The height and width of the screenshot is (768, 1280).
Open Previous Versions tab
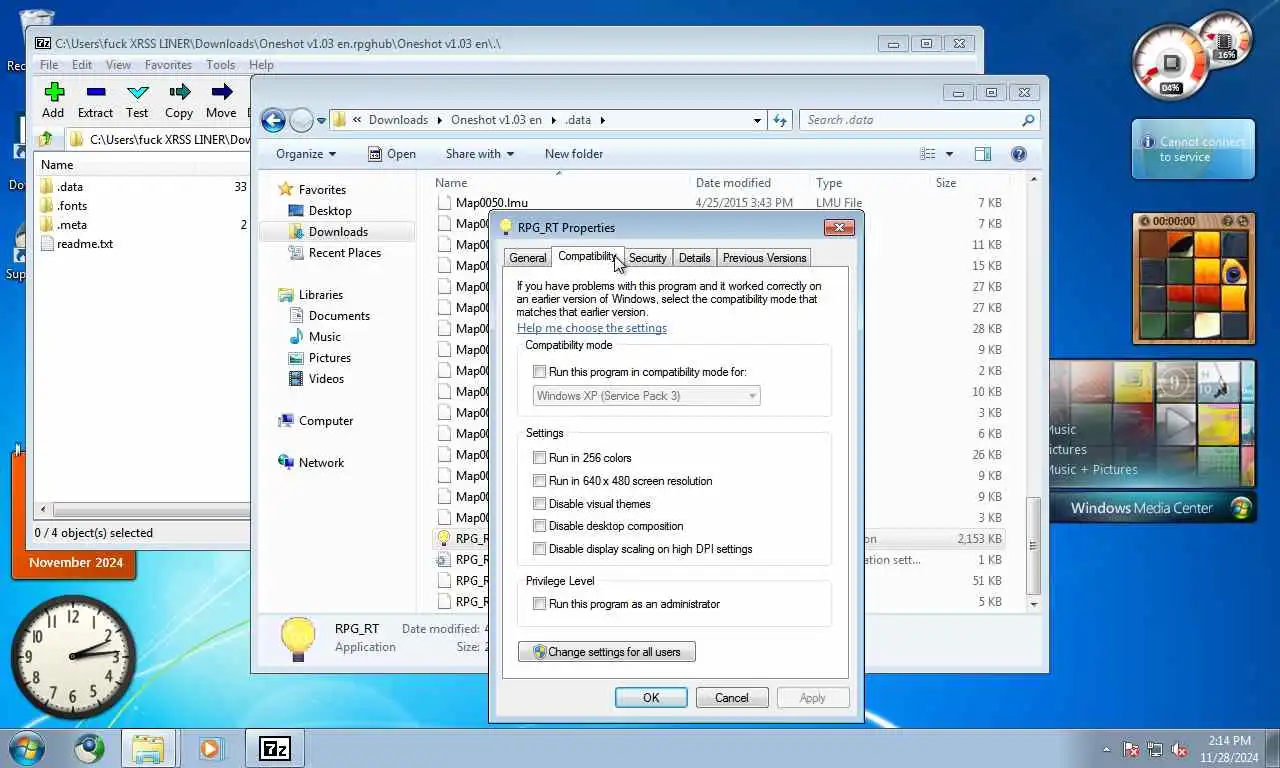764,258
